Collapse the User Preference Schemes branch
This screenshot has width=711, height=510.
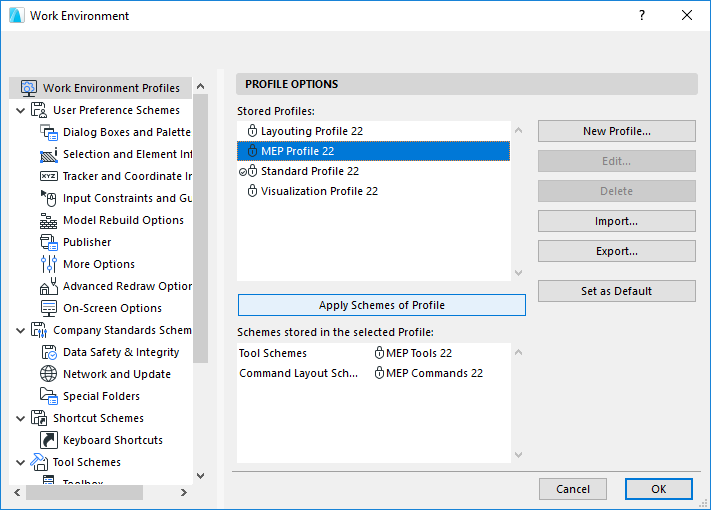tap(21, 110)
